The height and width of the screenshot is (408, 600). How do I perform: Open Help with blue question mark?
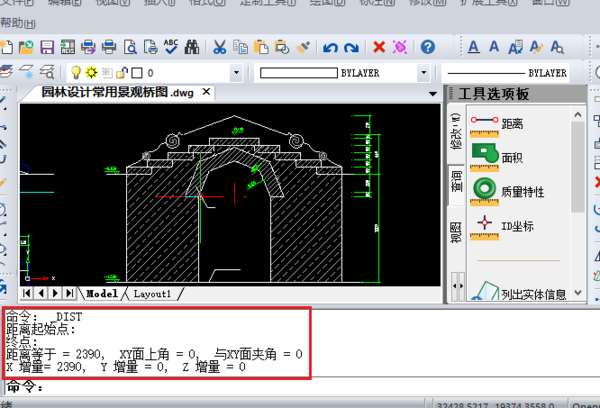(x=428, y=47)
